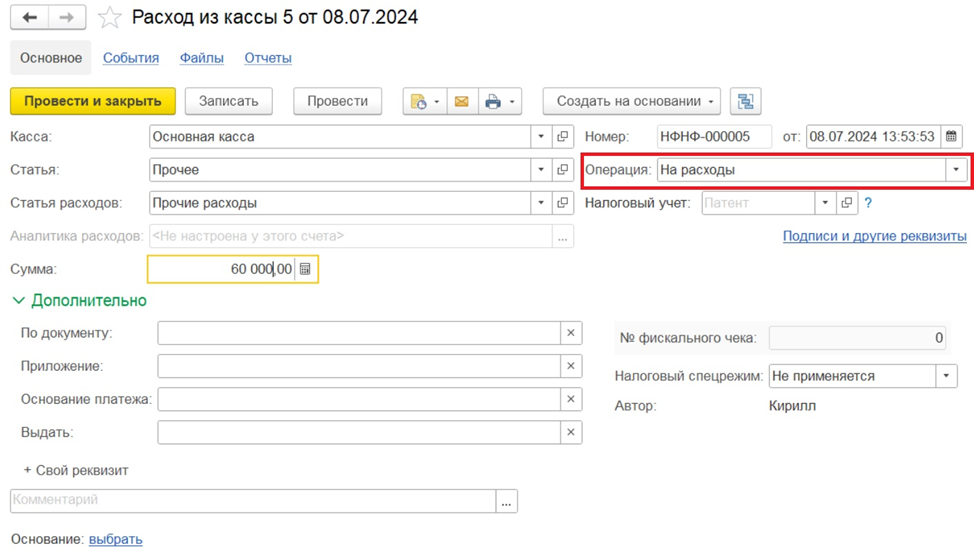
Task: Click into the Комментарий text field
Action: pyautogui.click(x=252, y=500)
